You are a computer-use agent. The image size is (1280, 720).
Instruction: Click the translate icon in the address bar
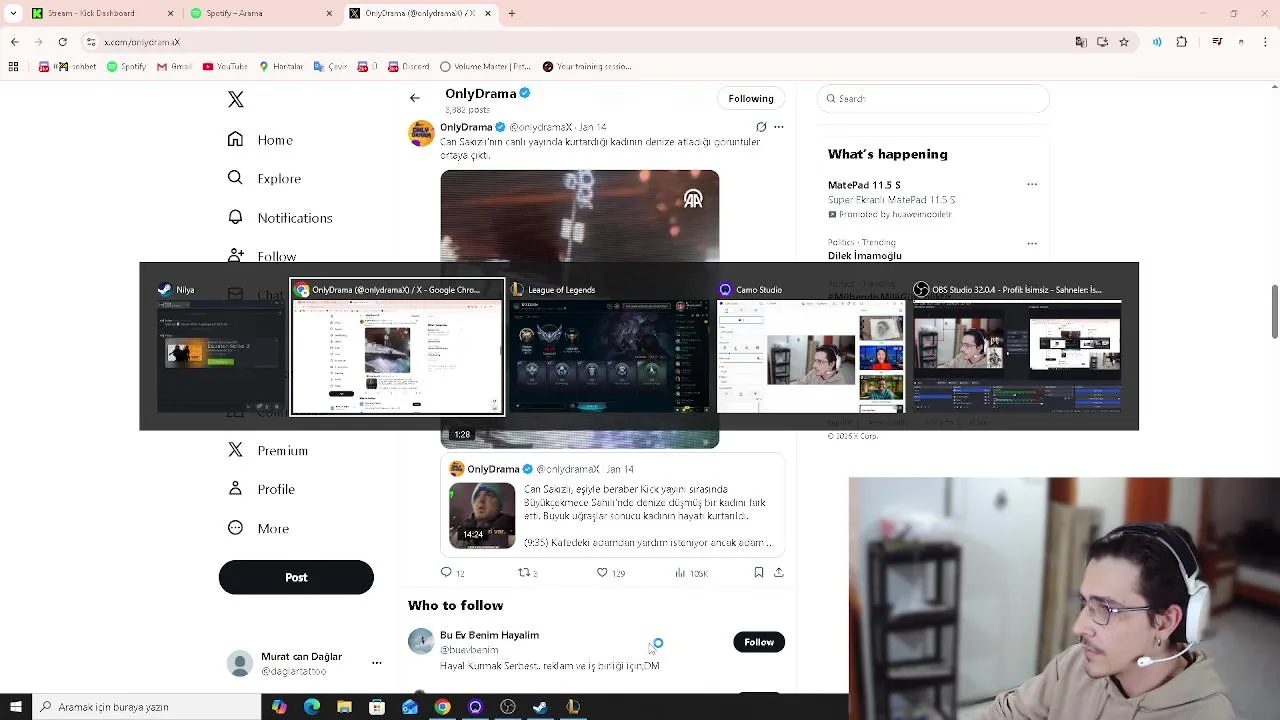(x=1081, y=42)
